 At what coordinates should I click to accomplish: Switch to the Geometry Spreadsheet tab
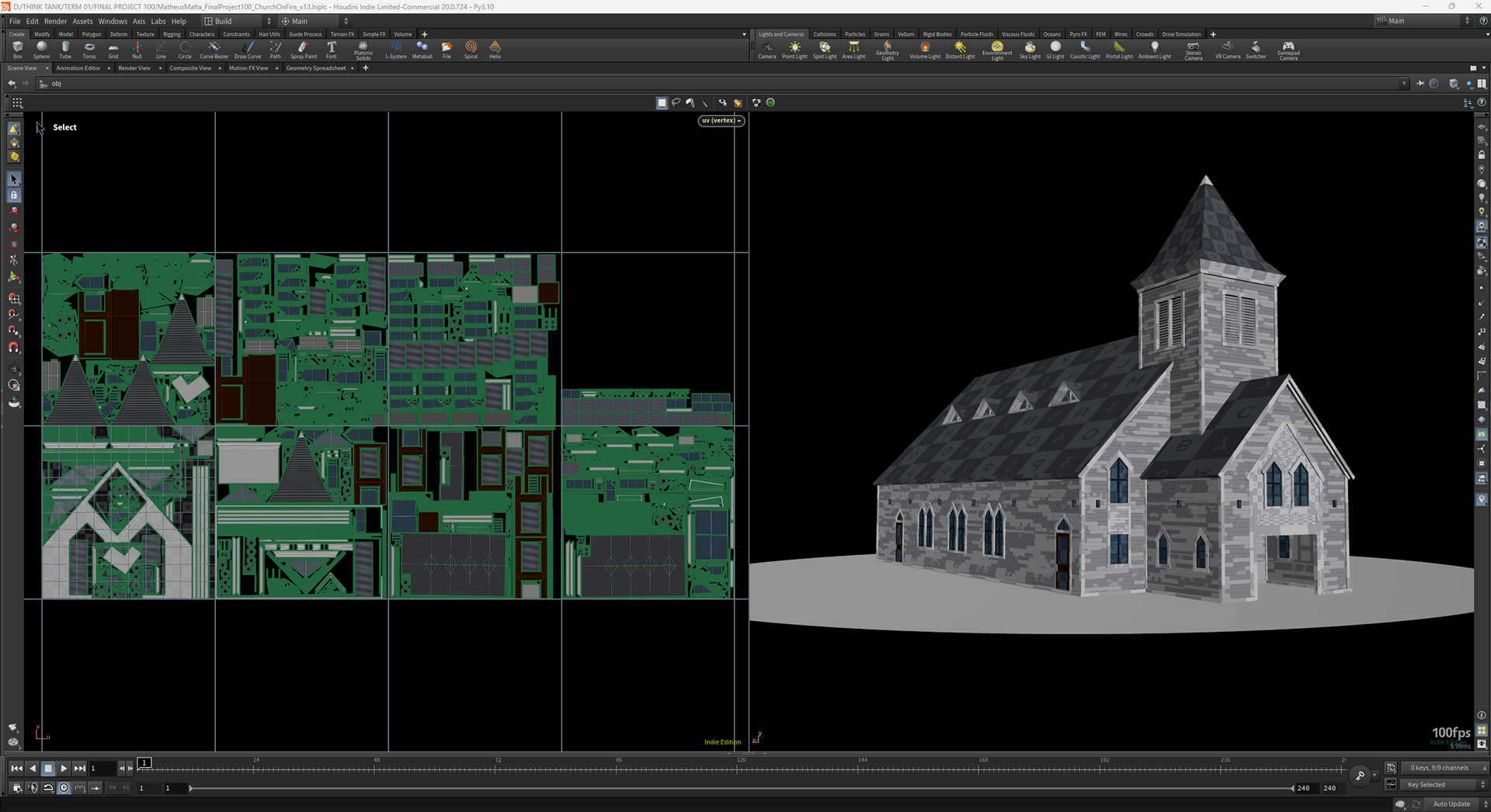pos(316,68)
